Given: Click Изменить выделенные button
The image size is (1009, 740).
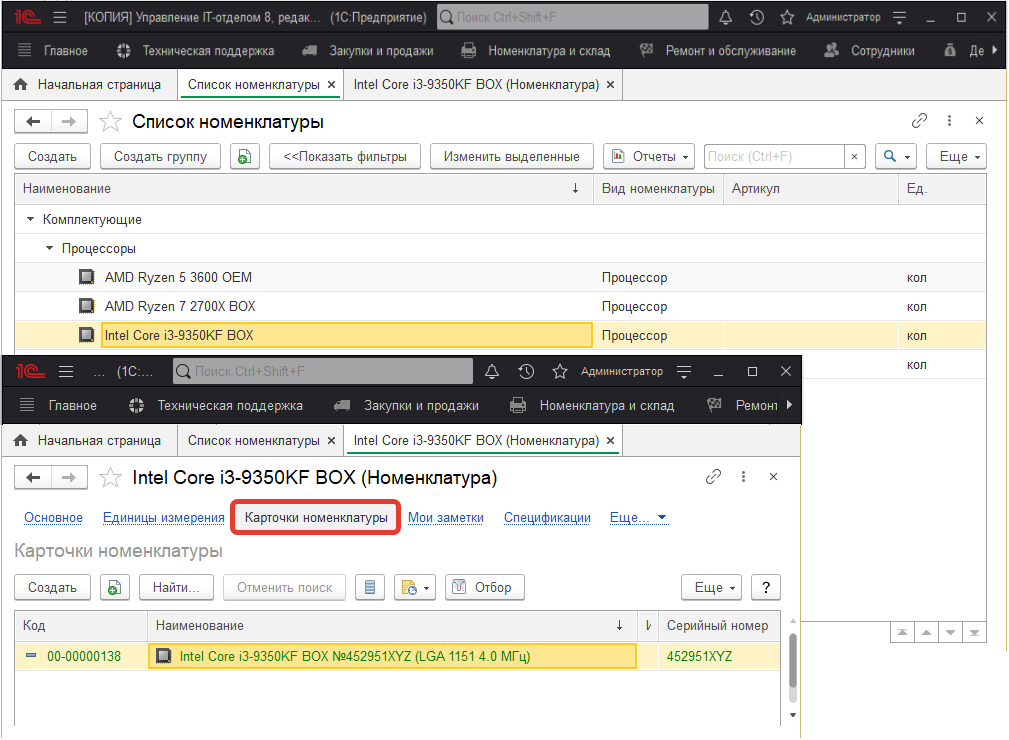Looking at the screenshot, I should pos(511,156).
